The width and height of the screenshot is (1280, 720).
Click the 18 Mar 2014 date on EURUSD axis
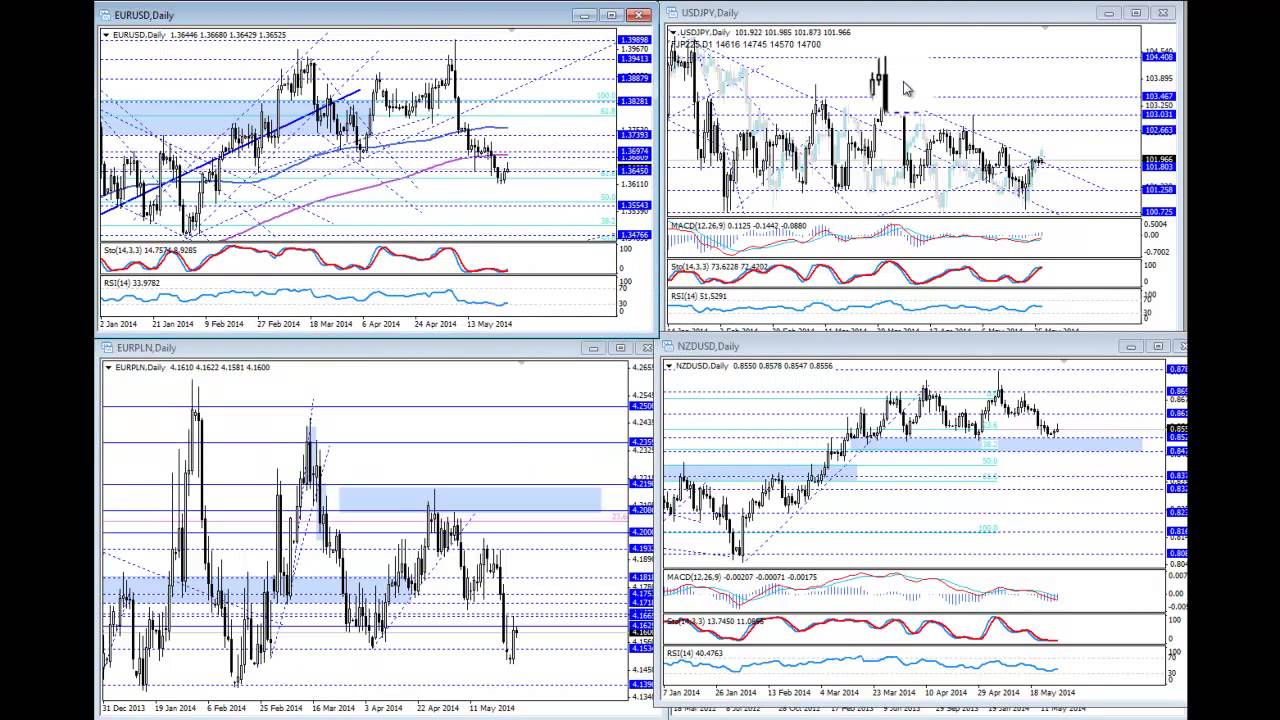tap(330, 324)
